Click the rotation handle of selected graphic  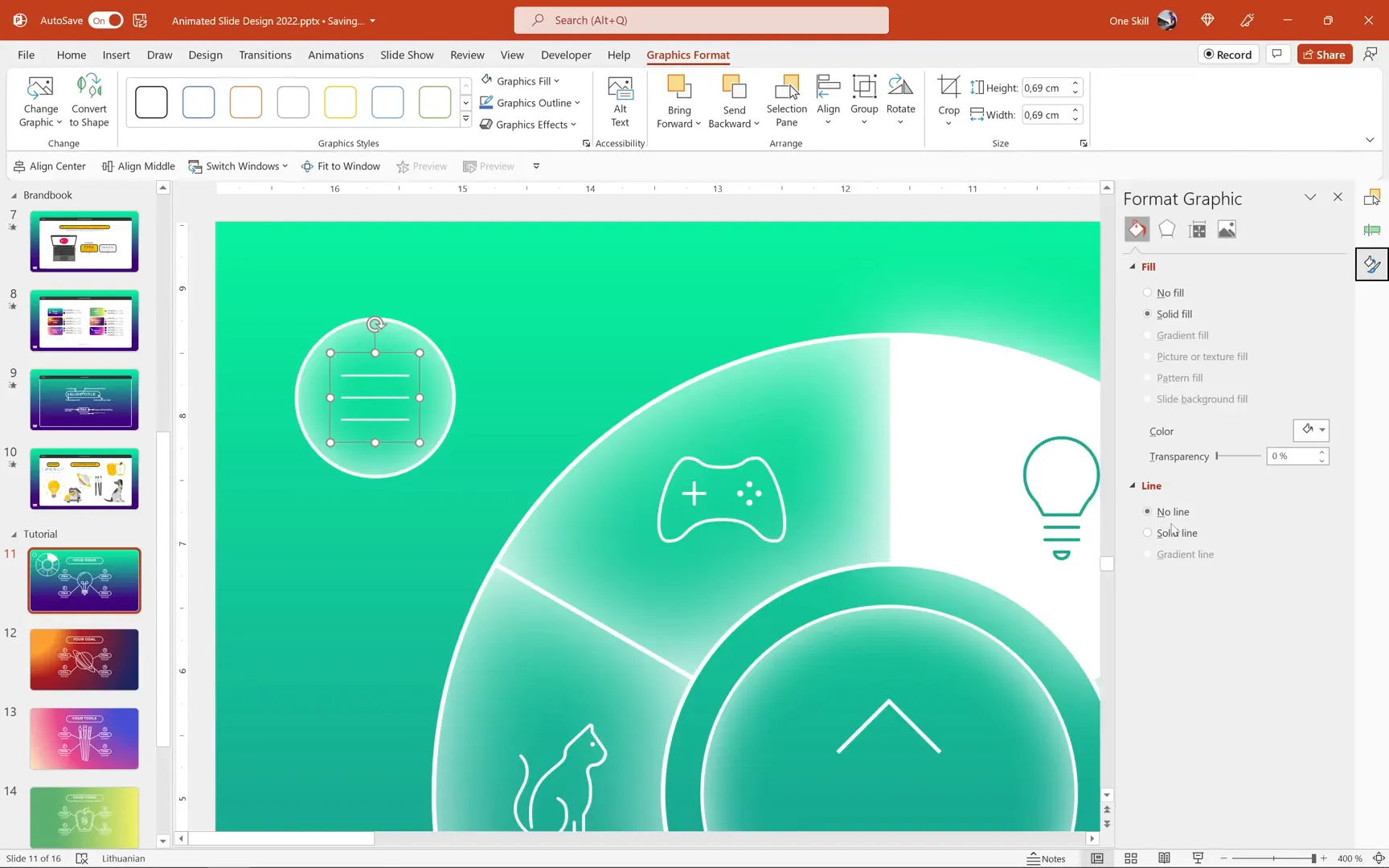point(375,325)
